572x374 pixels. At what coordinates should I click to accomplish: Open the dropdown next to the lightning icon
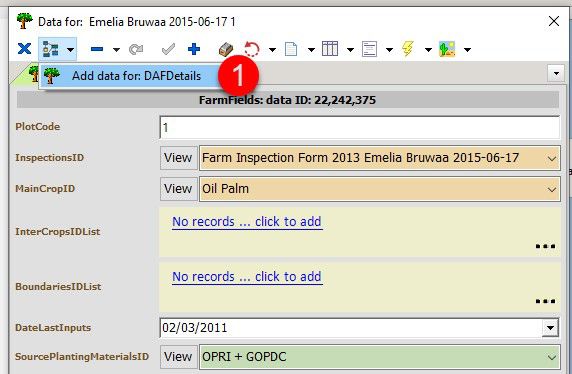pos(428,50)
